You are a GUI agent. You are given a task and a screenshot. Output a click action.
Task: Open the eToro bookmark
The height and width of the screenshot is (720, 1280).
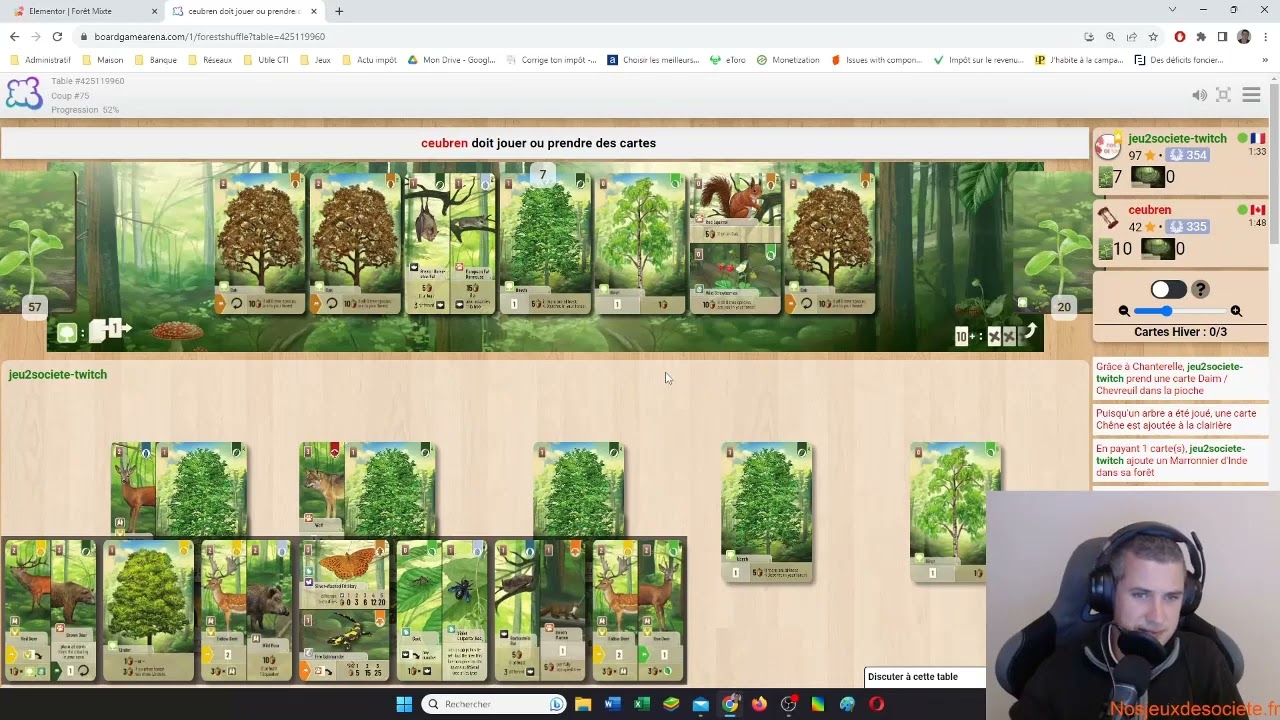click(x=728, y=60)
